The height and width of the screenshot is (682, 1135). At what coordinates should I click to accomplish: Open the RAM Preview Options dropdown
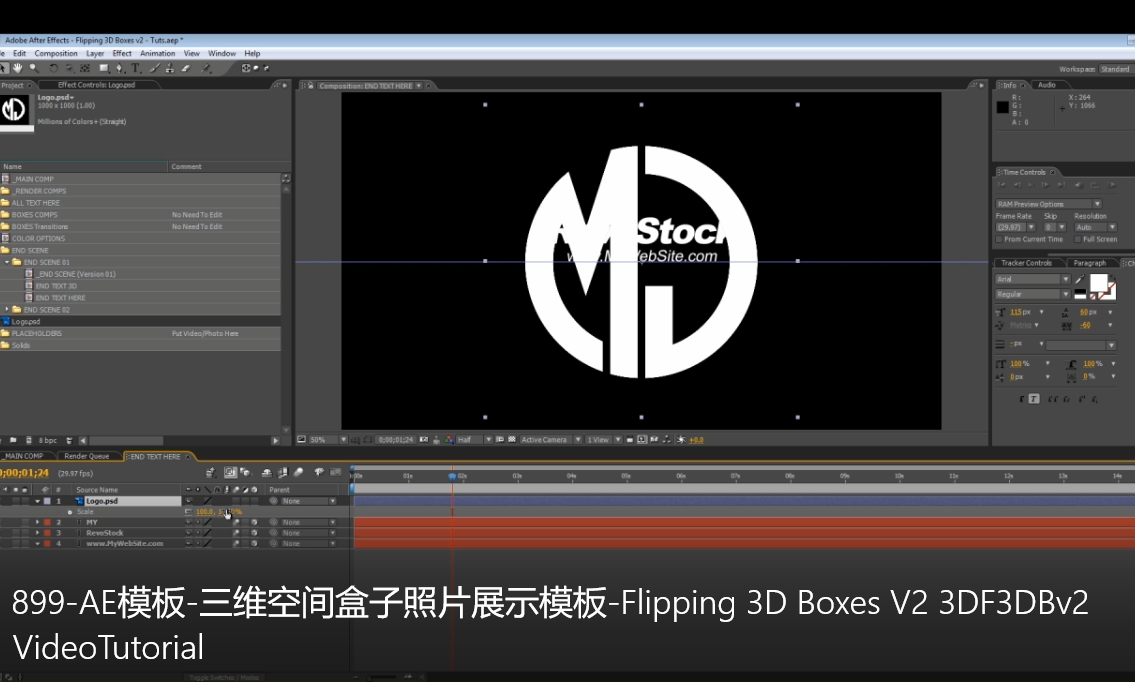coord(1048,204)
